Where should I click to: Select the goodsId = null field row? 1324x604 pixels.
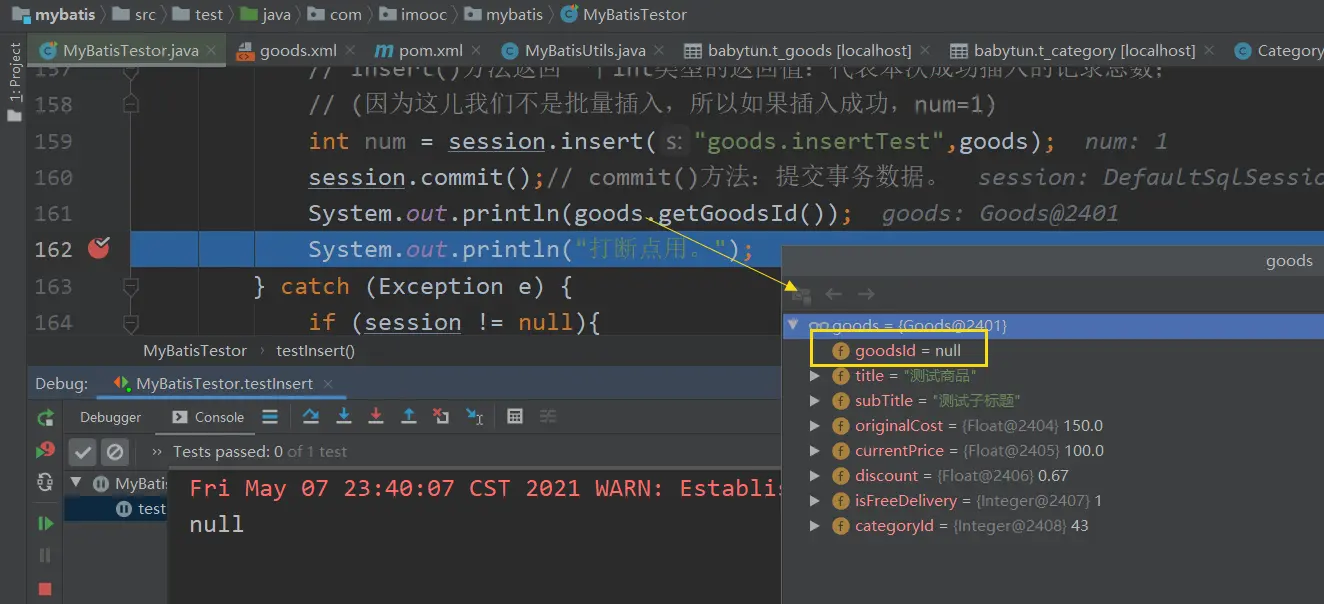point(907,351)
